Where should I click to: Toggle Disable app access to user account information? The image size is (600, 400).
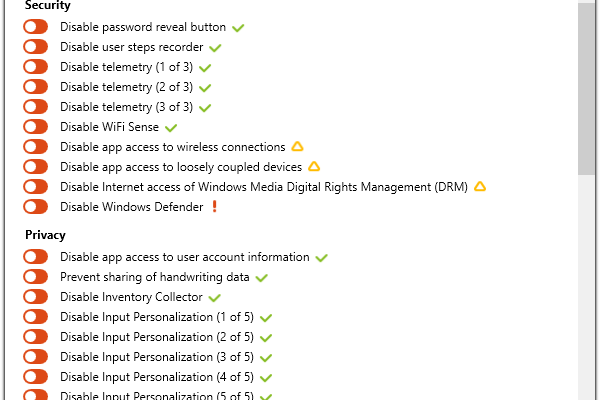pos(36,257)
